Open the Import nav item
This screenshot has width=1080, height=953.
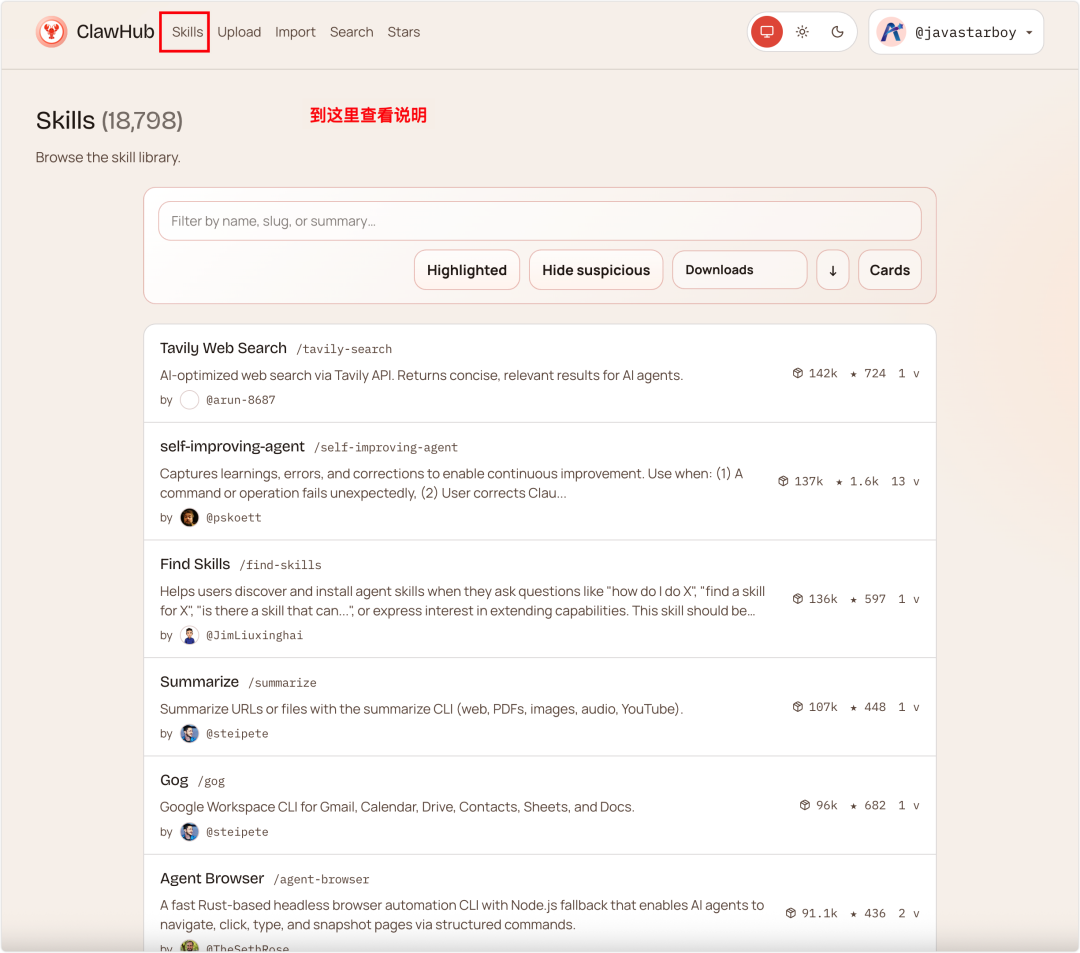tap(295, 32)
